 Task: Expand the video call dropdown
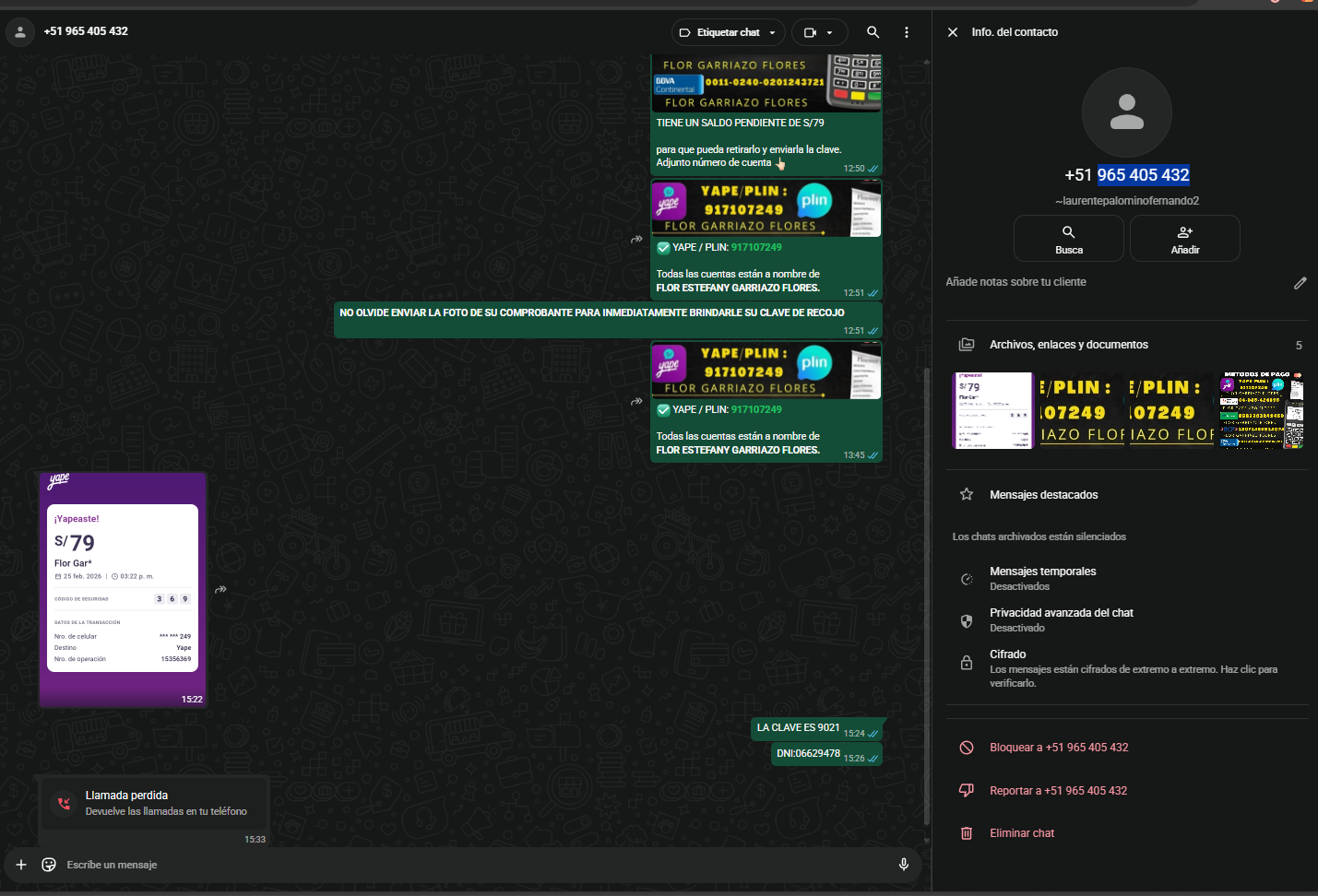(819, 32)
